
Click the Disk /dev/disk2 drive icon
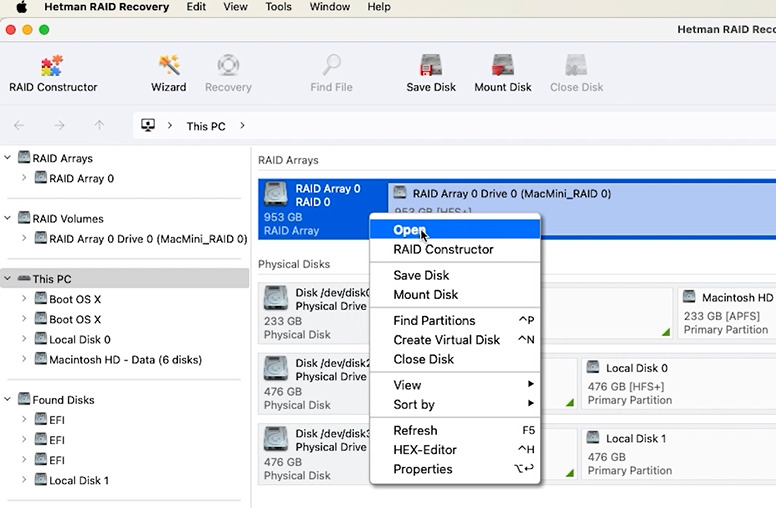pyautogui.click(x=276, y=368)
